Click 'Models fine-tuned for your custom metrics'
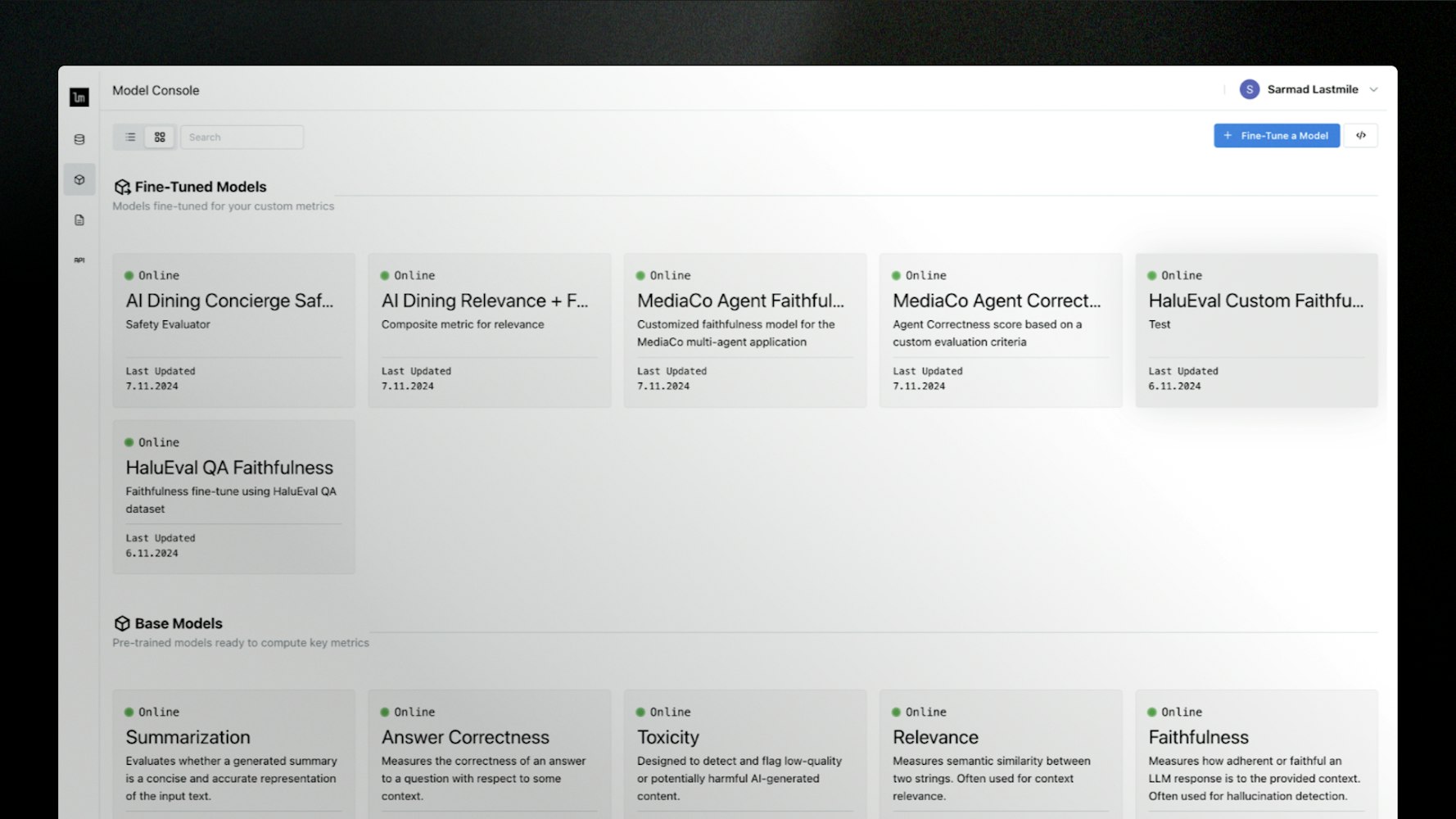The image size is (1456, 819). tap(224, 206)
